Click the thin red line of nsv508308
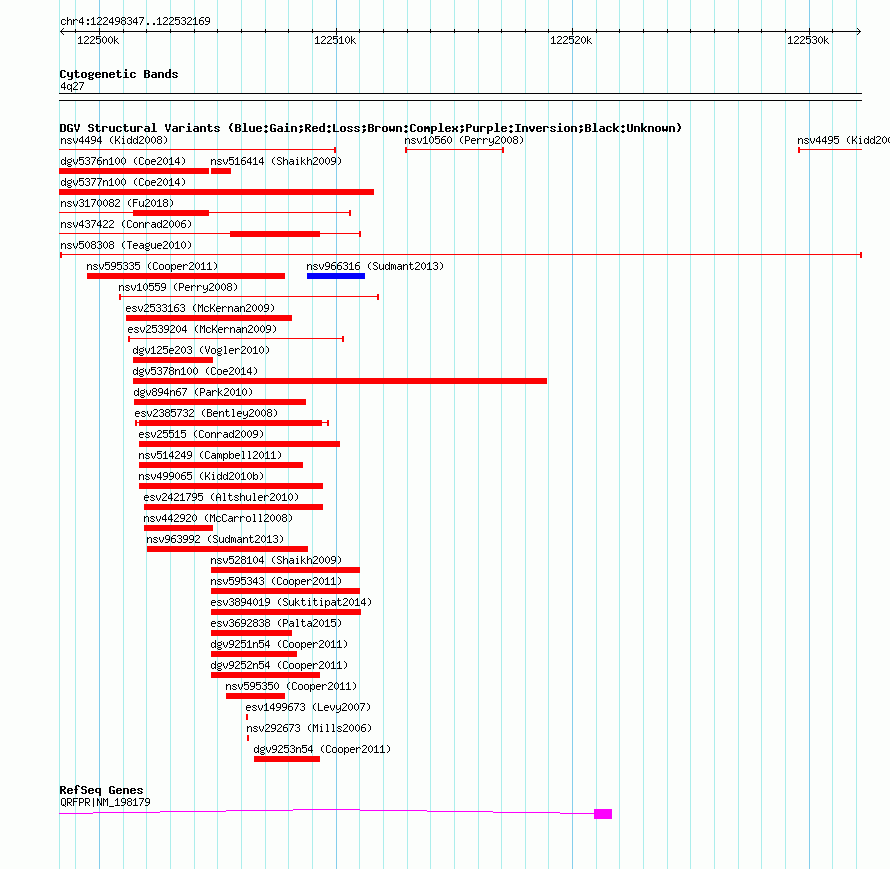 461,255
